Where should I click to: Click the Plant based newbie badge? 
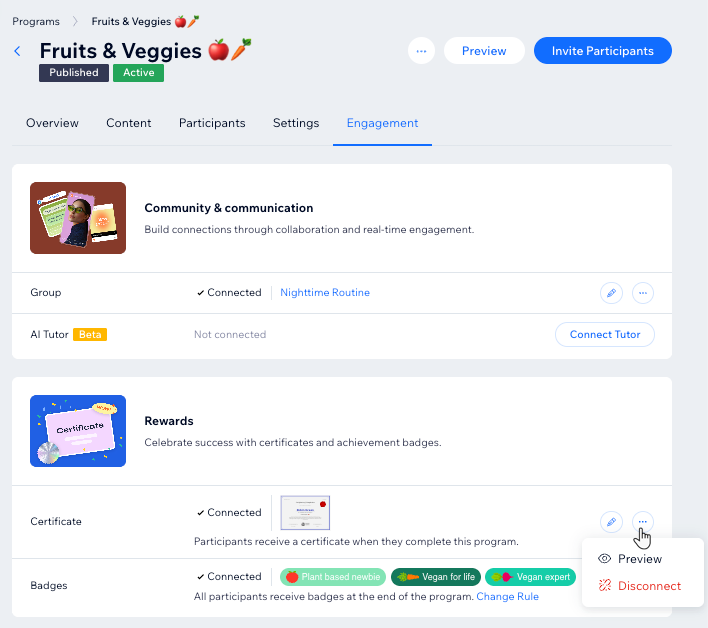pyautogui.click(x=333, y=577)
